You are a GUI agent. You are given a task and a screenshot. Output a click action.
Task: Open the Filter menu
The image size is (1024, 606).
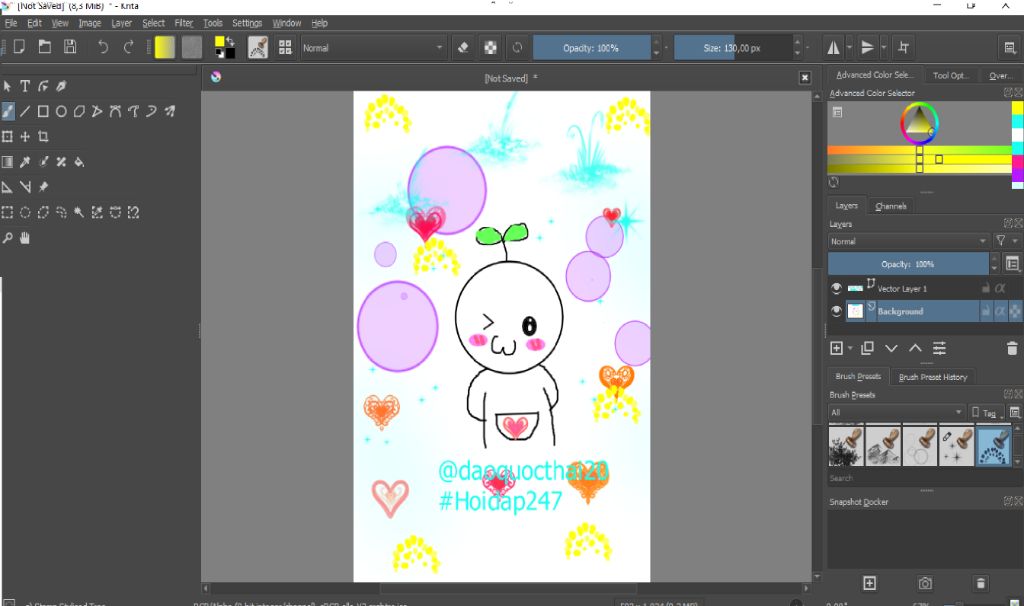coord(184,23)
